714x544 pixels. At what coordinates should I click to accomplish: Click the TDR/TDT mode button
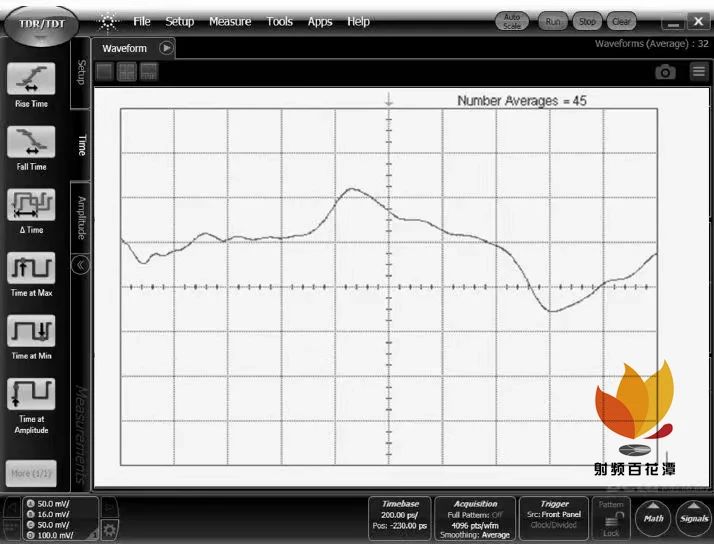(41, 24)
